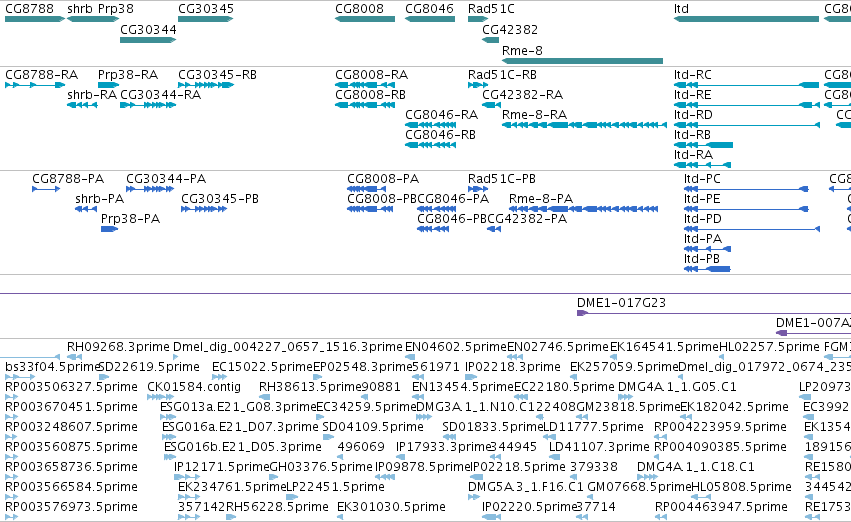Click the CG8046 gene feature
Viewport: 851px width, 522px height.
point(430,19)
